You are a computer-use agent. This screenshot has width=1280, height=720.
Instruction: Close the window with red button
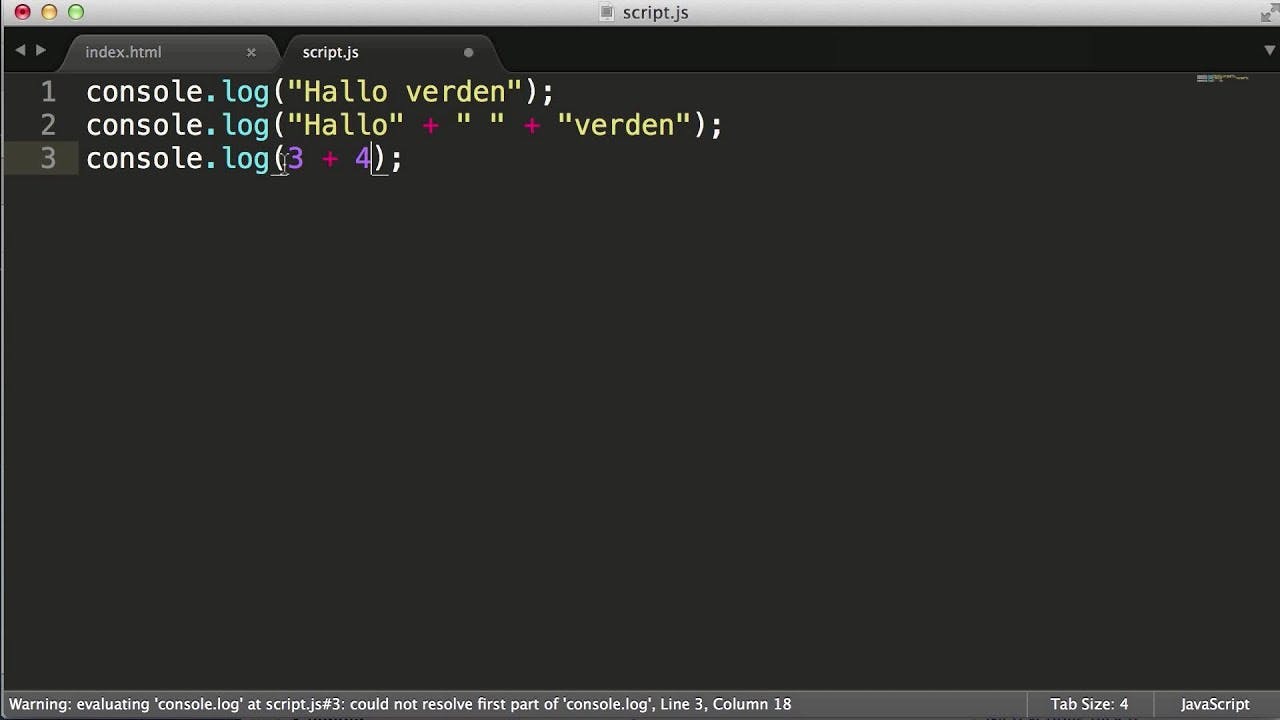22,12
